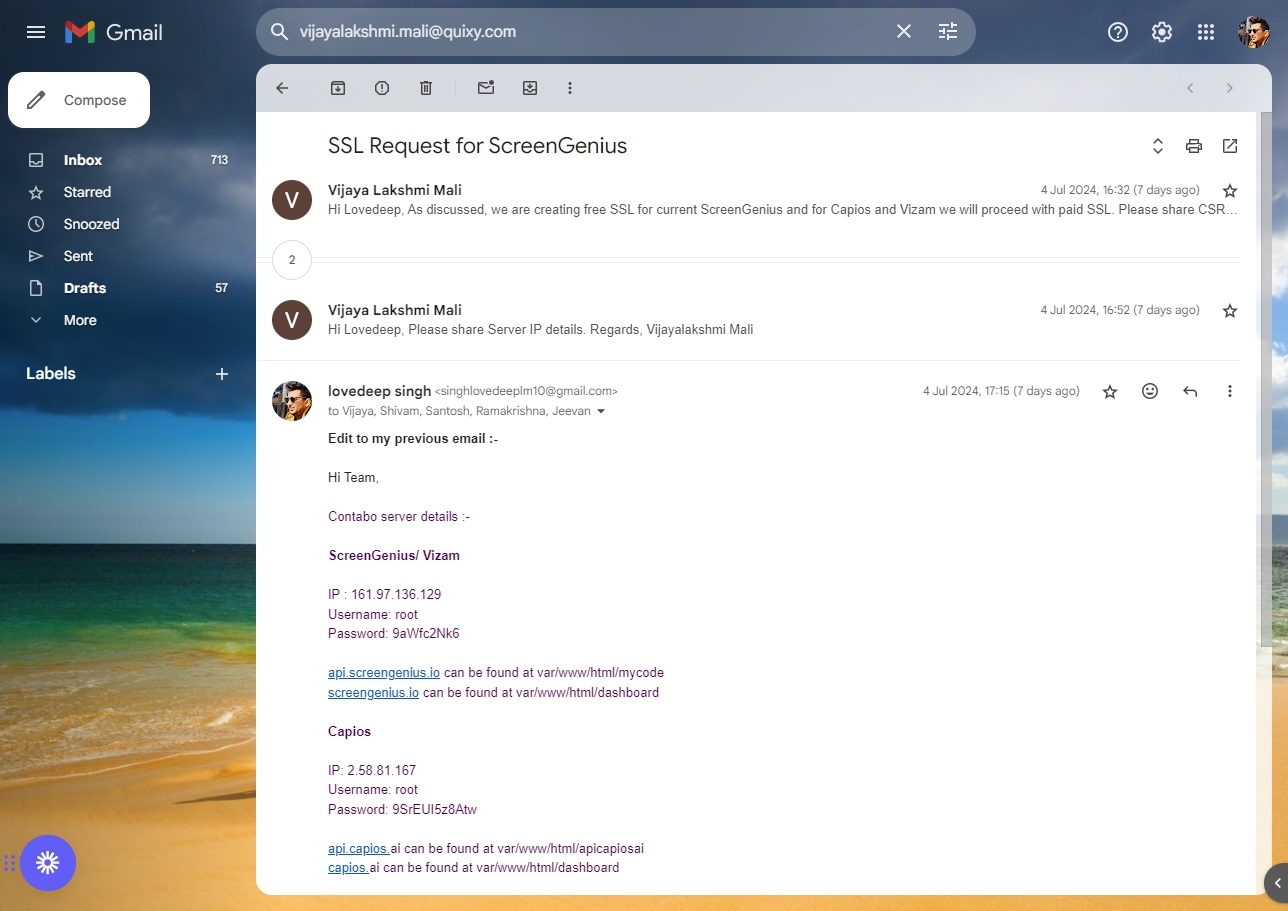Click the email vertical scrollbar
This screenshot has width=1288, height=911.
tap(1266, 380)
